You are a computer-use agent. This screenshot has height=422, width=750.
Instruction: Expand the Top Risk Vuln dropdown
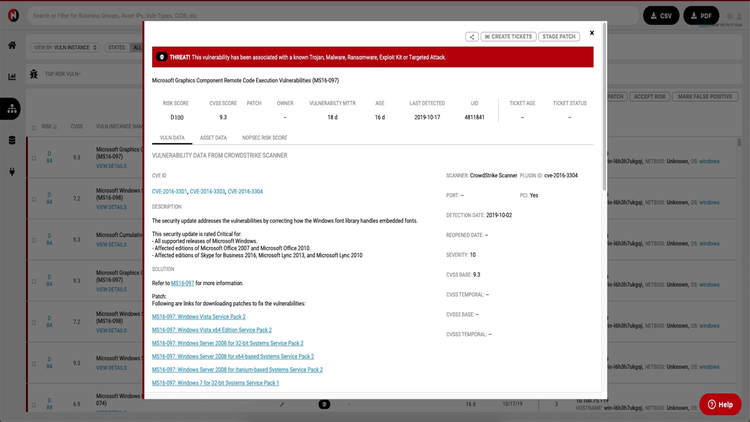click(63, 74)
